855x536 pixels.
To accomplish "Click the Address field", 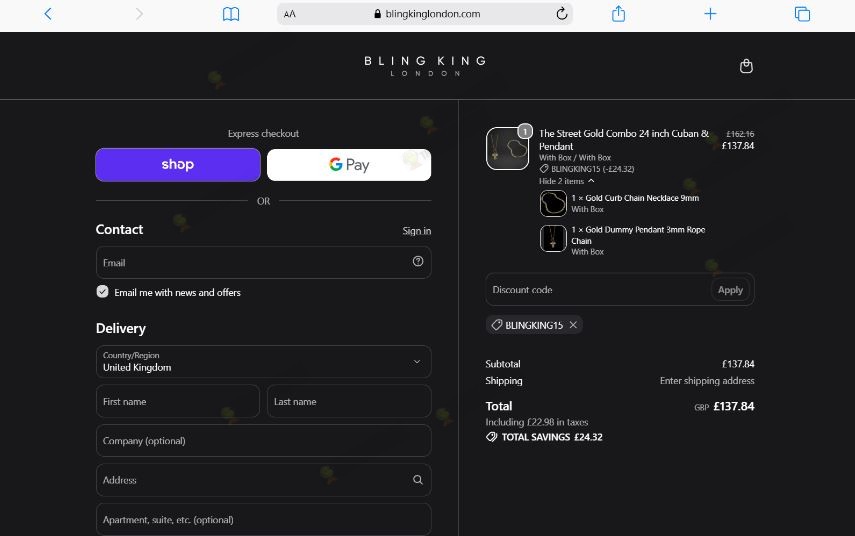I will click(x=263, y=480).
